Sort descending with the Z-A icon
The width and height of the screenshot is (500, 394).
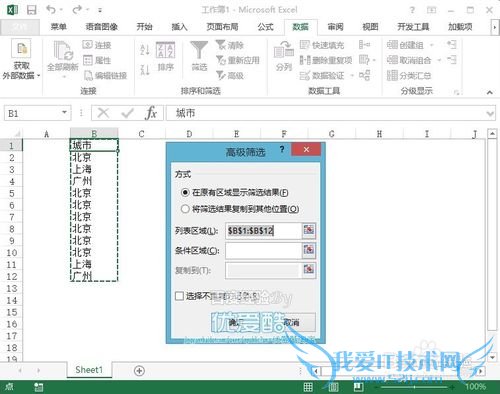tap(145, 70)
